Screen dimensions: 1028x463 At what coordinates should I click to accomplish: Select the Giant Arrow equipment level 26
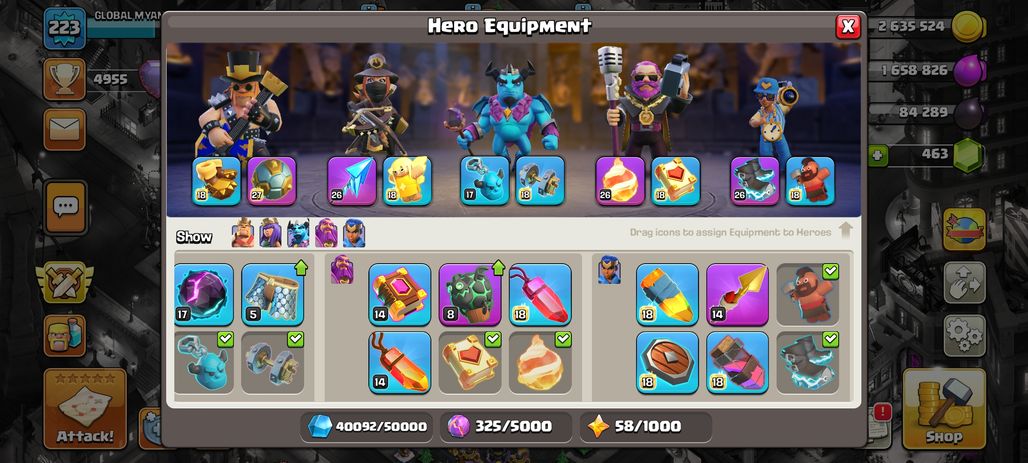(351, 181)
